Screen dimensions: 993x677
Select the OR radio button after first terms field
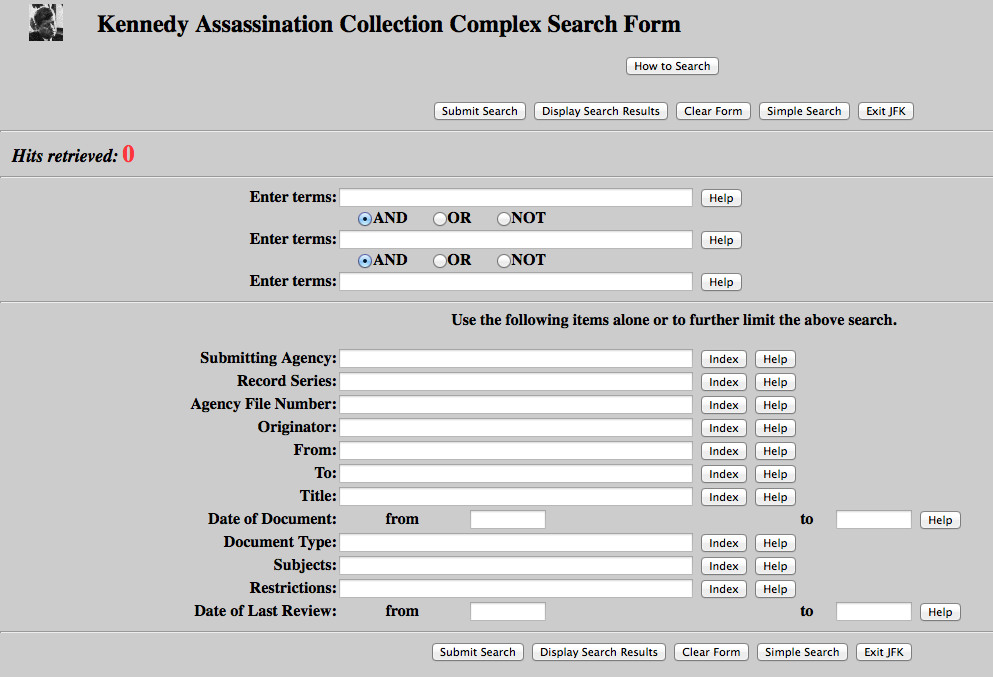[x=440, y=218]
